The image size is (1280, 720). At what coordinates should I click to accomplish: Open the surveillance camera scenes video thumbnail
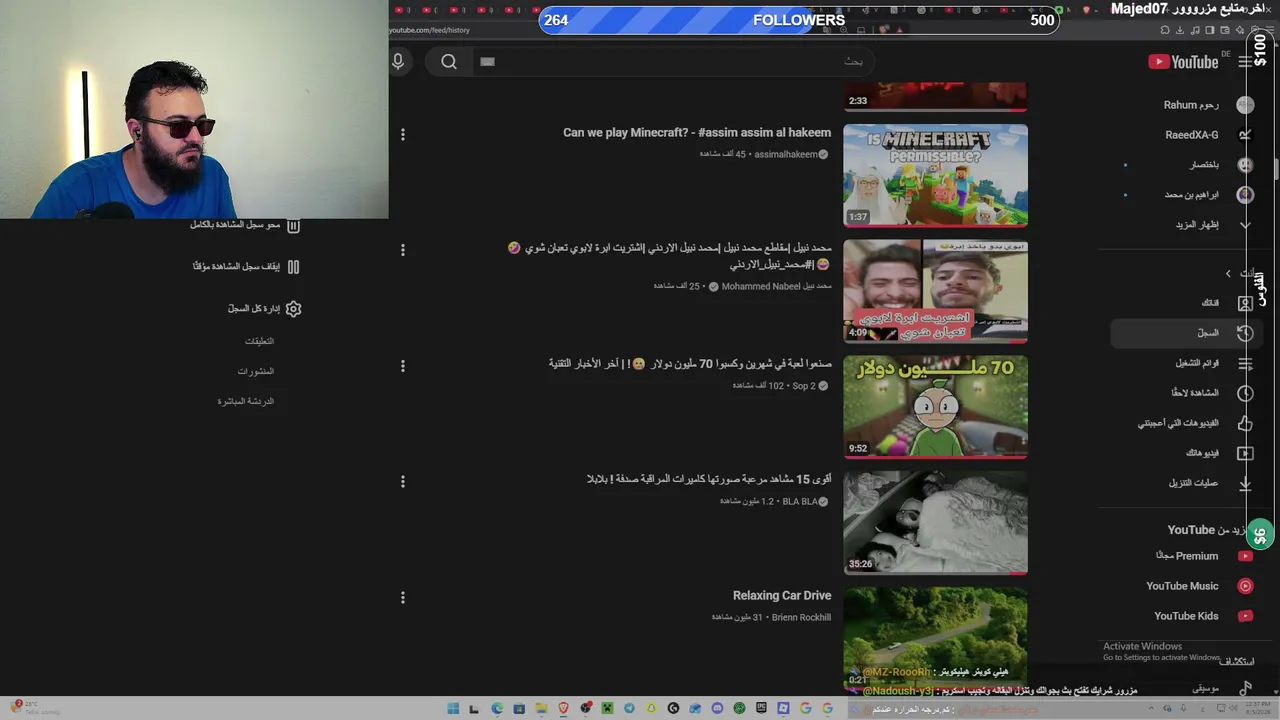pyautogui.click(x=935, y=523)
